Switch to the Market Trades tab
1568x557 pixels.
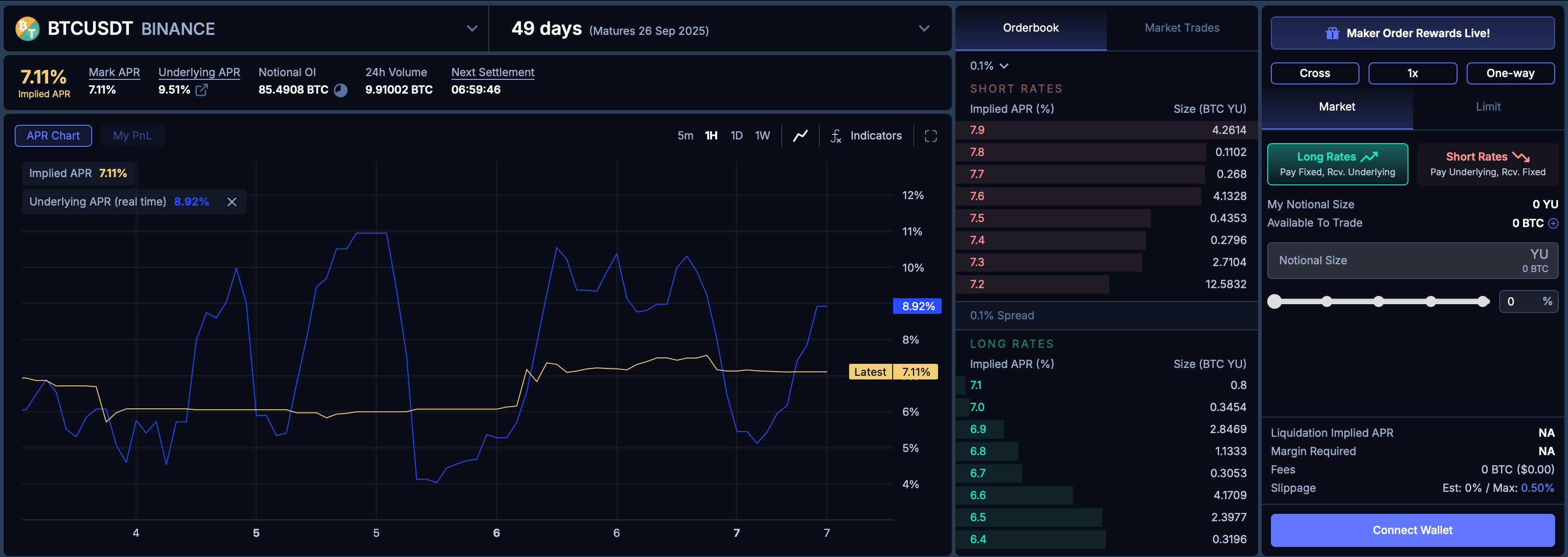1182,28
